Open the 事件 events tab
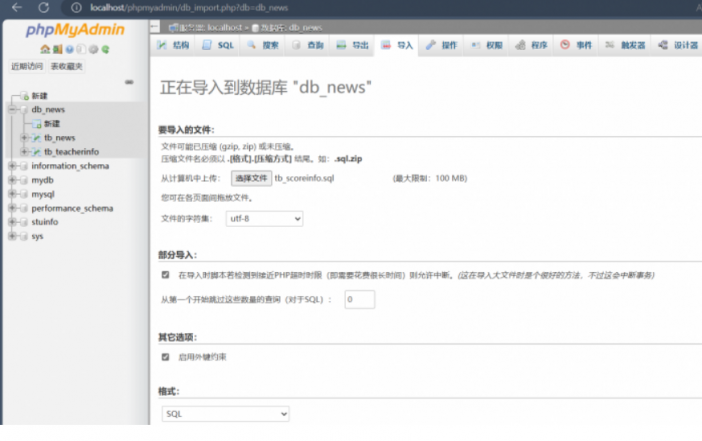 (576, 45)
